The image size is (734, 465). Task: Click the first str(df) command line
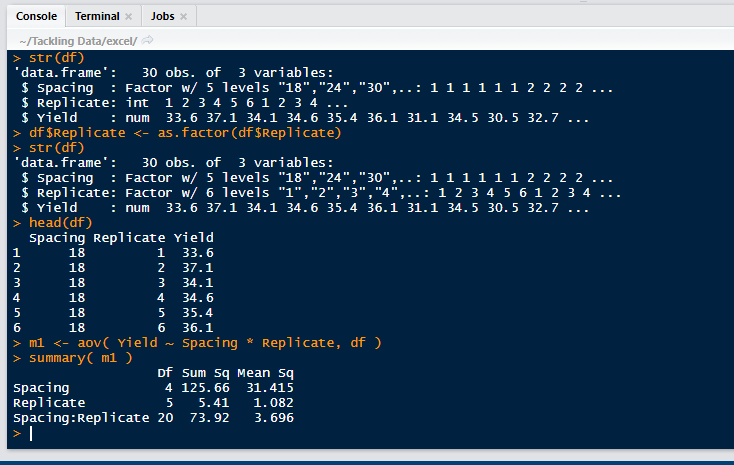click(49, 58)
